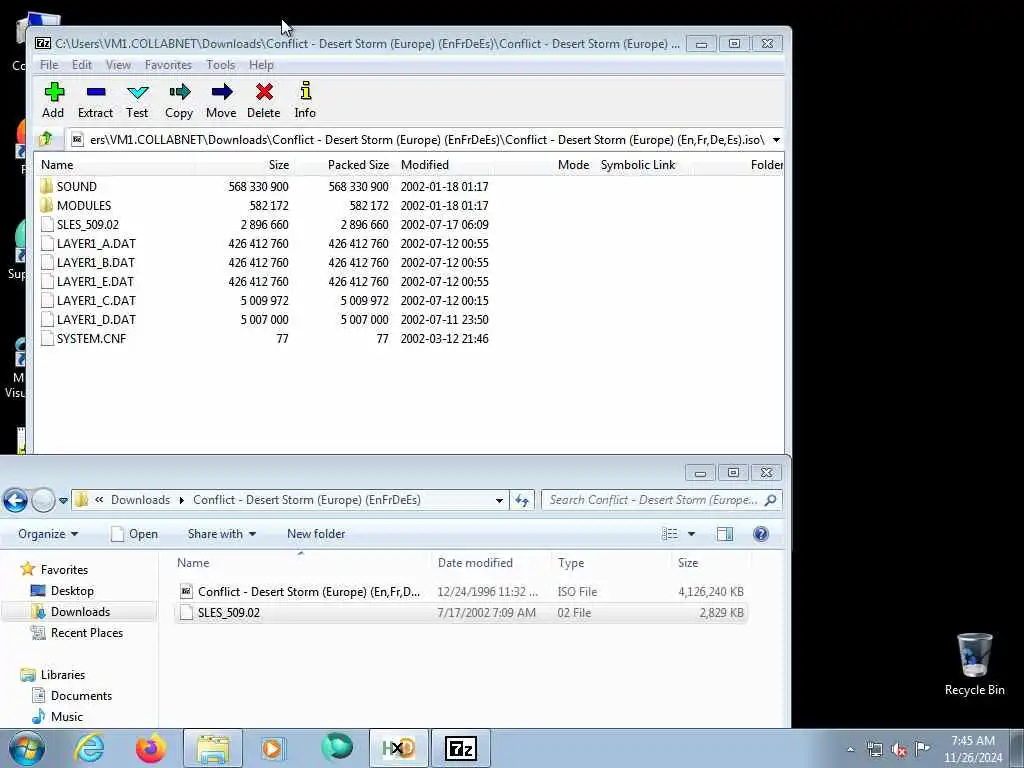Viewport: 1024px width, 768px height.
Task: Sort by the Packed Size column
Action: coord(358,165)
